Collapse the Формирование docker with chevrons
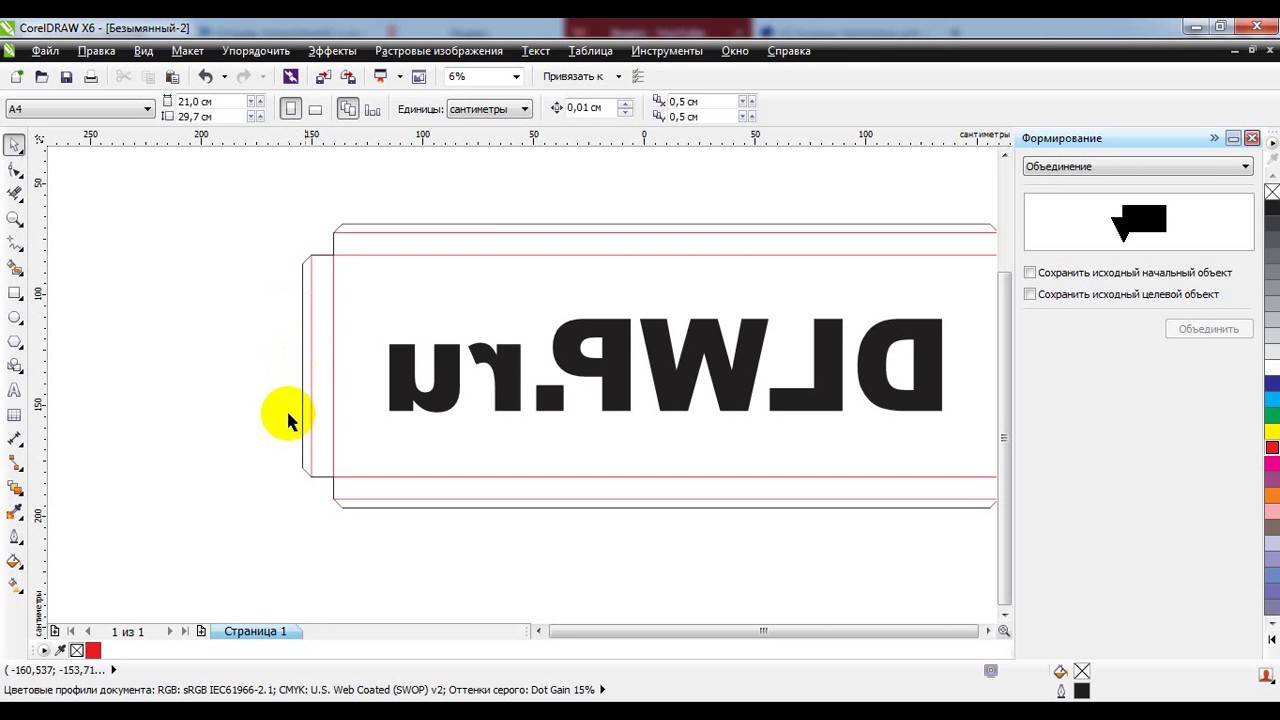Screen dimensions: 1280x720 point(1214,138)
